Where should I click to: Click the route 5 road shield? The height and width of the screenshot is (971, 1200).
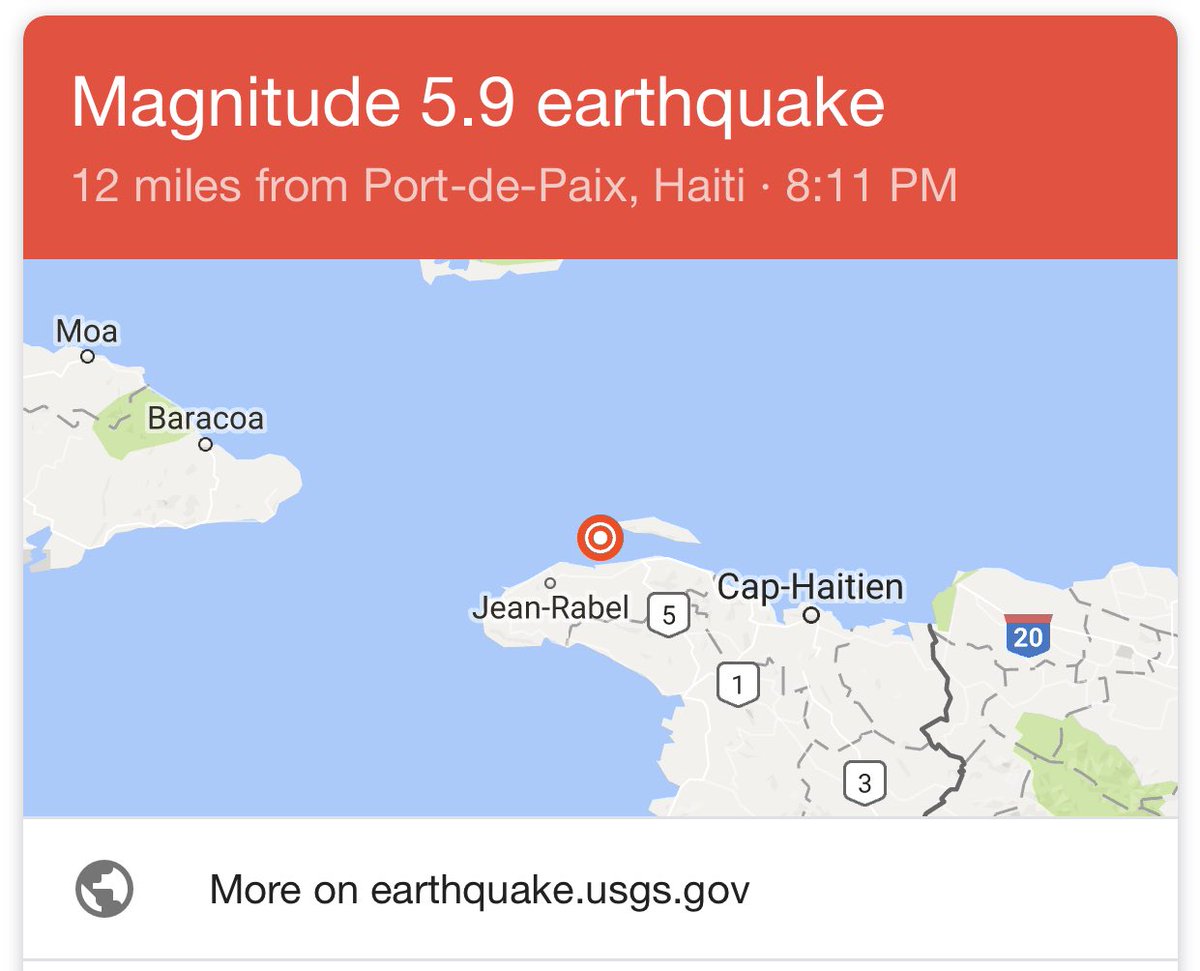click(x=669, y=614)
